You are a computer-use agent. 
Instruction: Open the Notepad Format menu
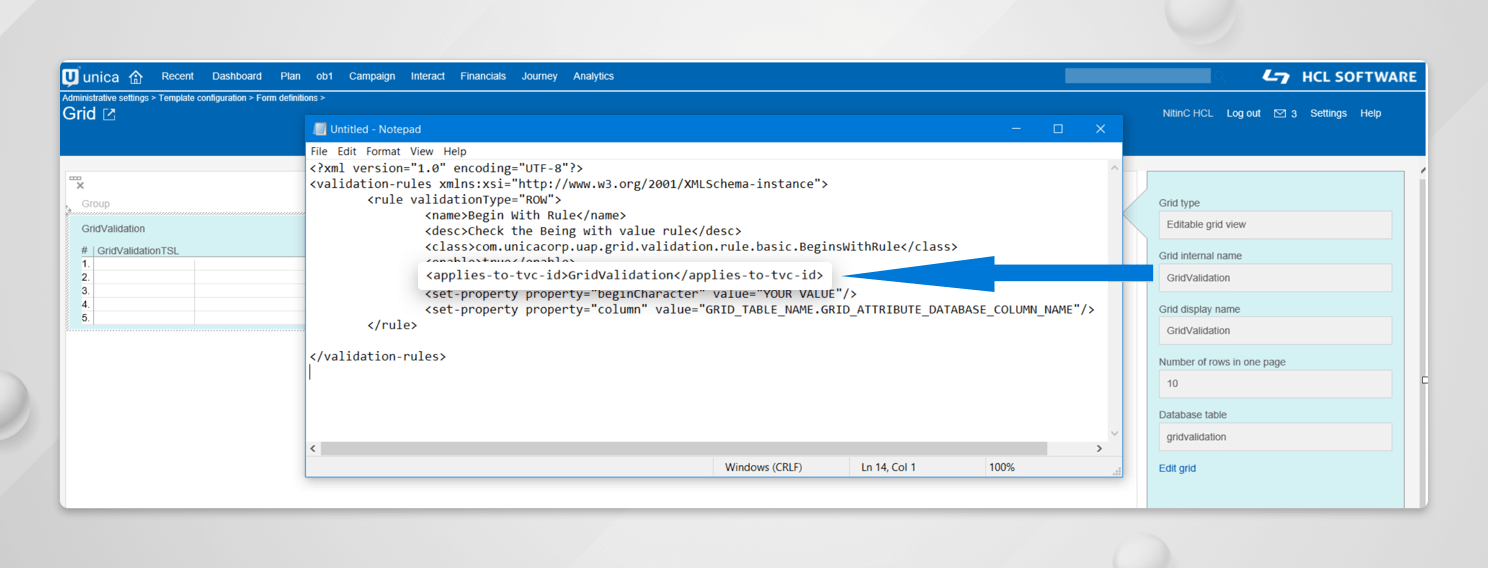[x=383, y=151]
